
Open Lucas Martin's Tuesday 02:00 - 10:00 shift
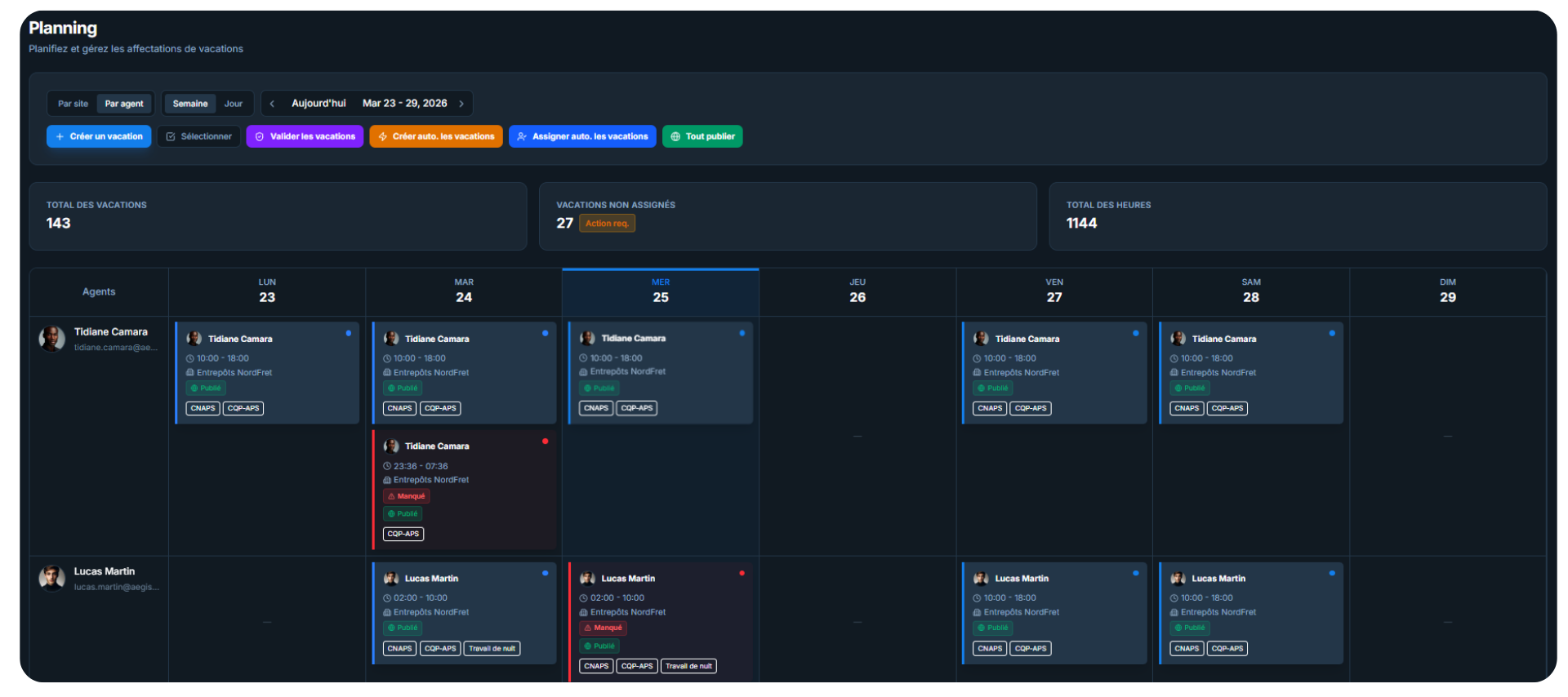(464, 613)
